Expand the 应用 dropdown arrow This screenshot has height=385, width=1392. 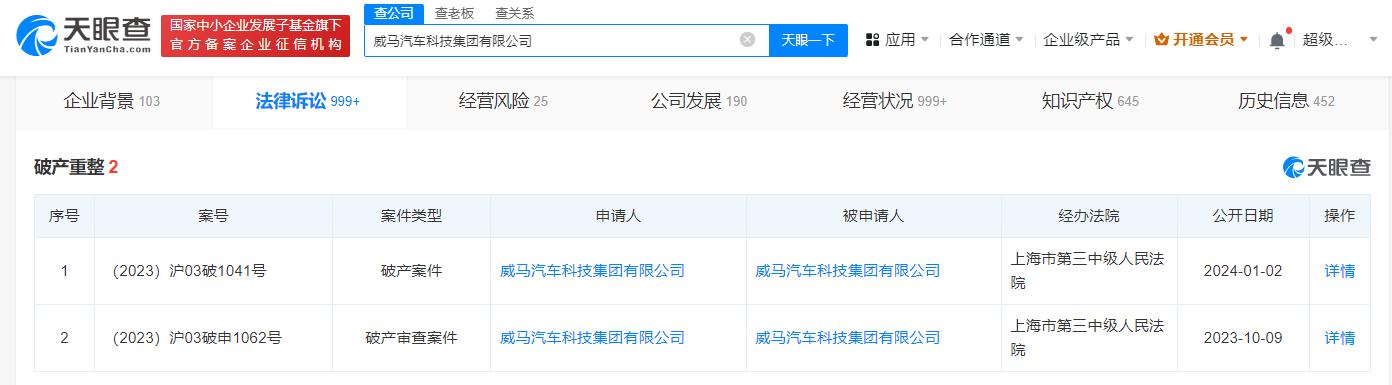[x=924, y=40]
